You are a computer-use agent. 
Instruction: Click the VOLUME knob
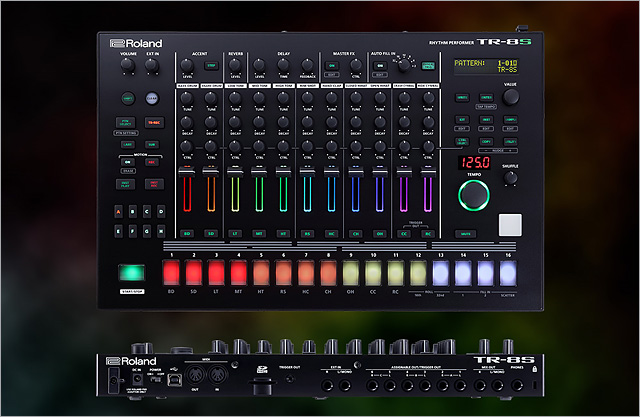coord(128,66)
